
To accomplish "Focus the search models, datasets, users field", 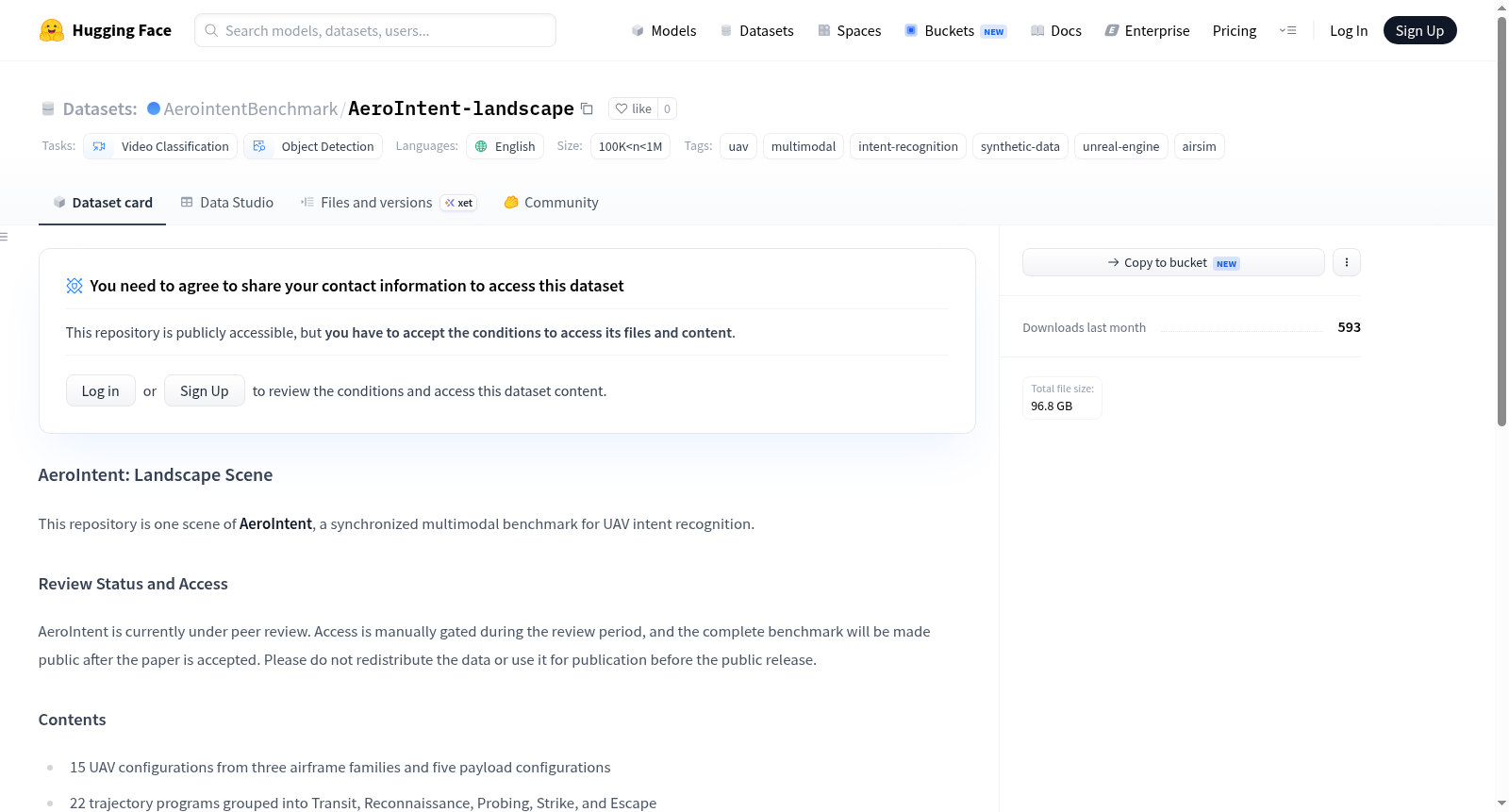I will tap(375, 30).
